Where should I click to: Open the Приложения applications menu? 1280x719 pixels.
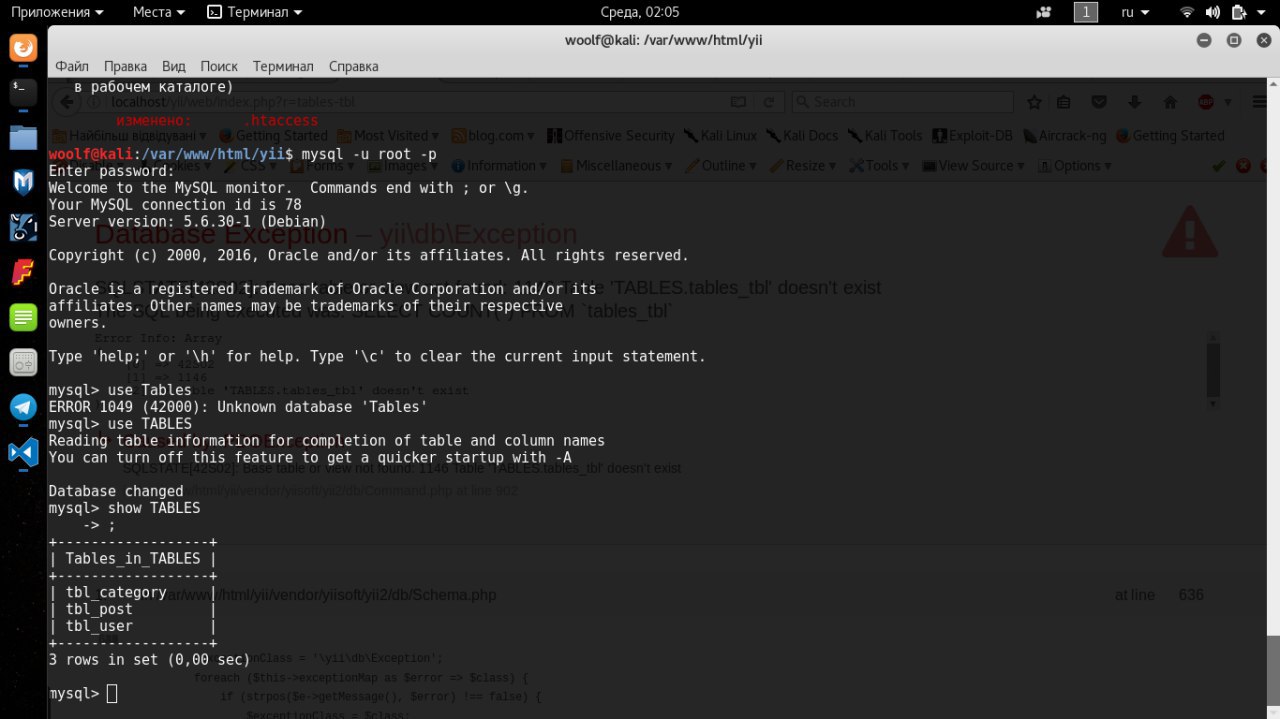[x=57, y=12]
